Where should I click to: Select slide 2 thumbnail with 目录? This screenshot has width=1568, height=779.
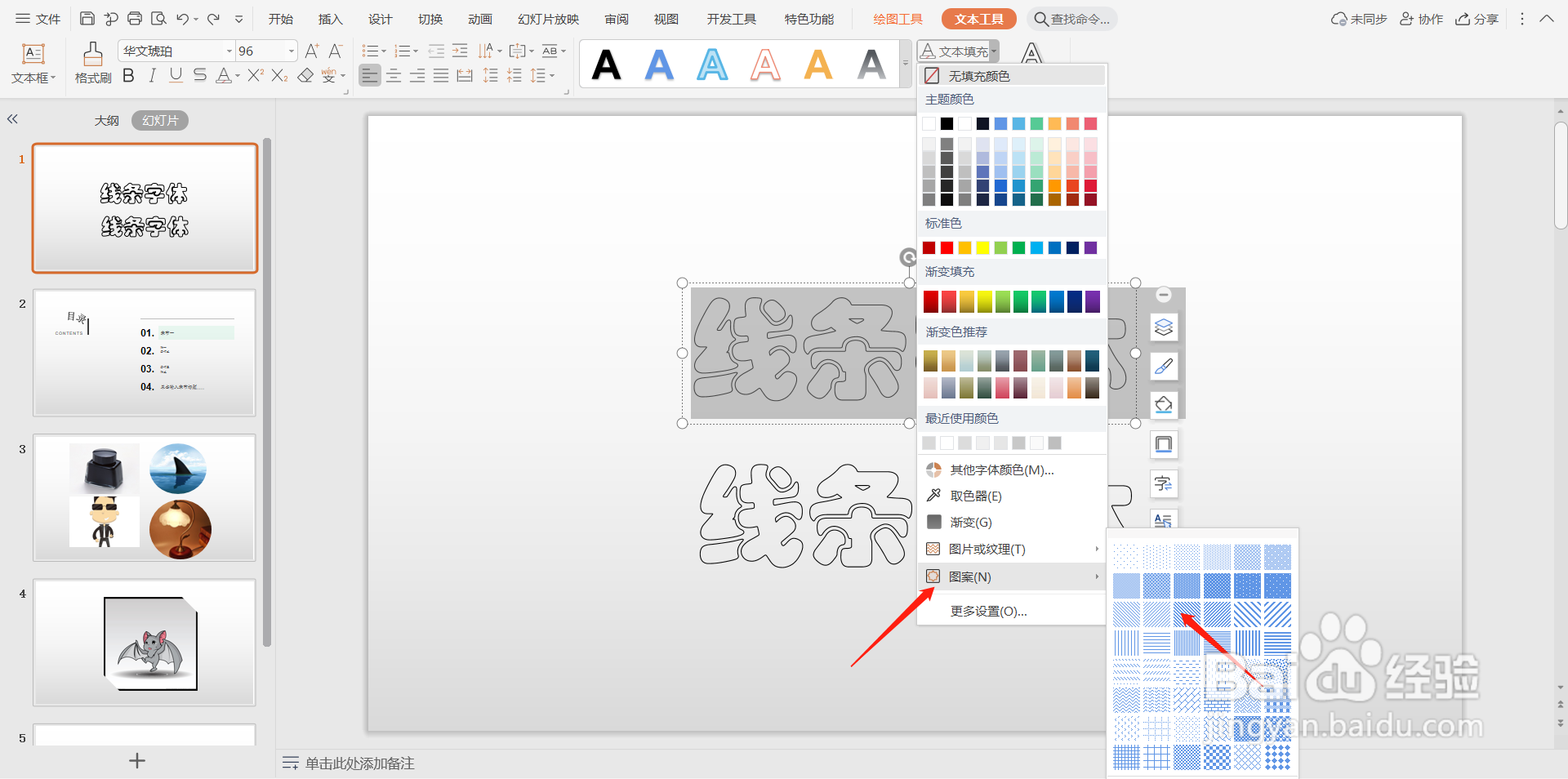[x=145, y=353]
